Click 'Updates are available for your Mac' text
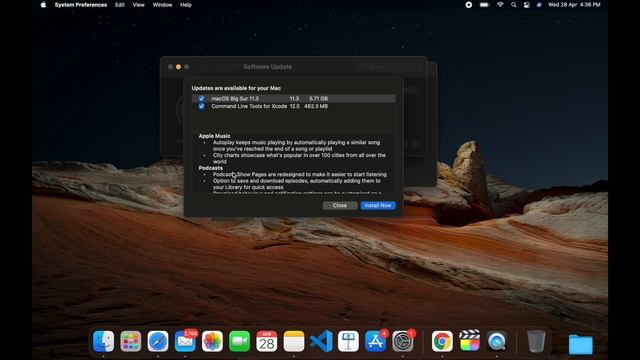Viewport: 640px width, 360px height. [x=236, y=88]
